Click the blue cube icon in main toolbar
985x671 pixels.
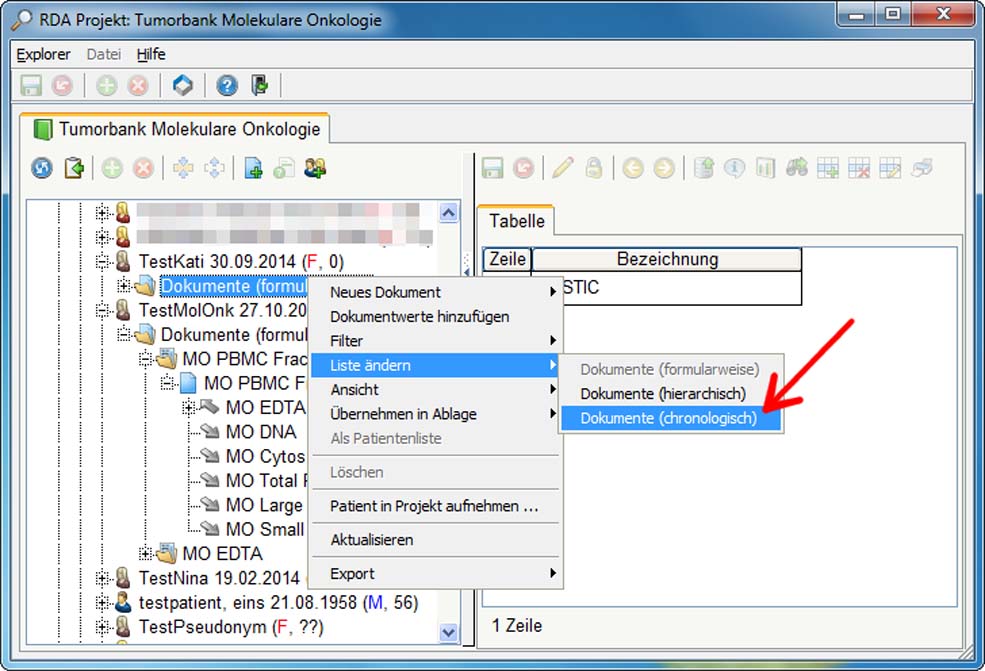[x=182, y=86]
